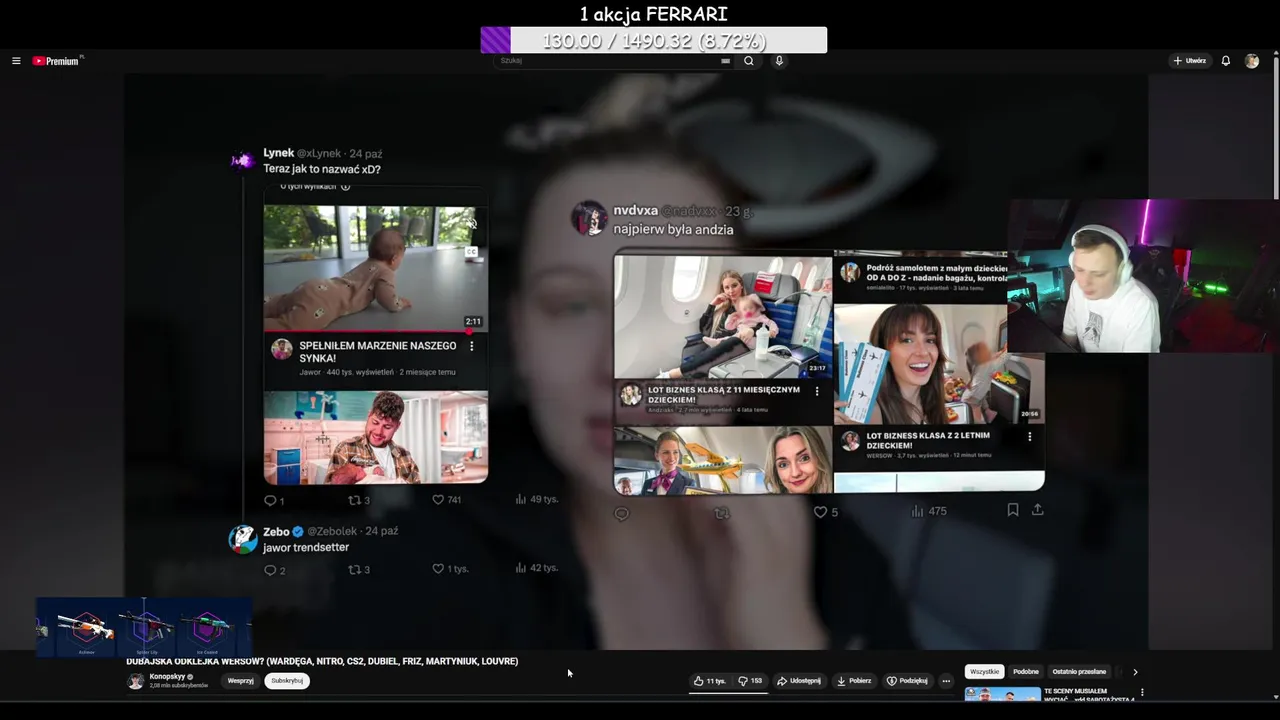This screenshot has width=1280, height=720.
Task: Open the notifications bell
Action: point(1226,61)
